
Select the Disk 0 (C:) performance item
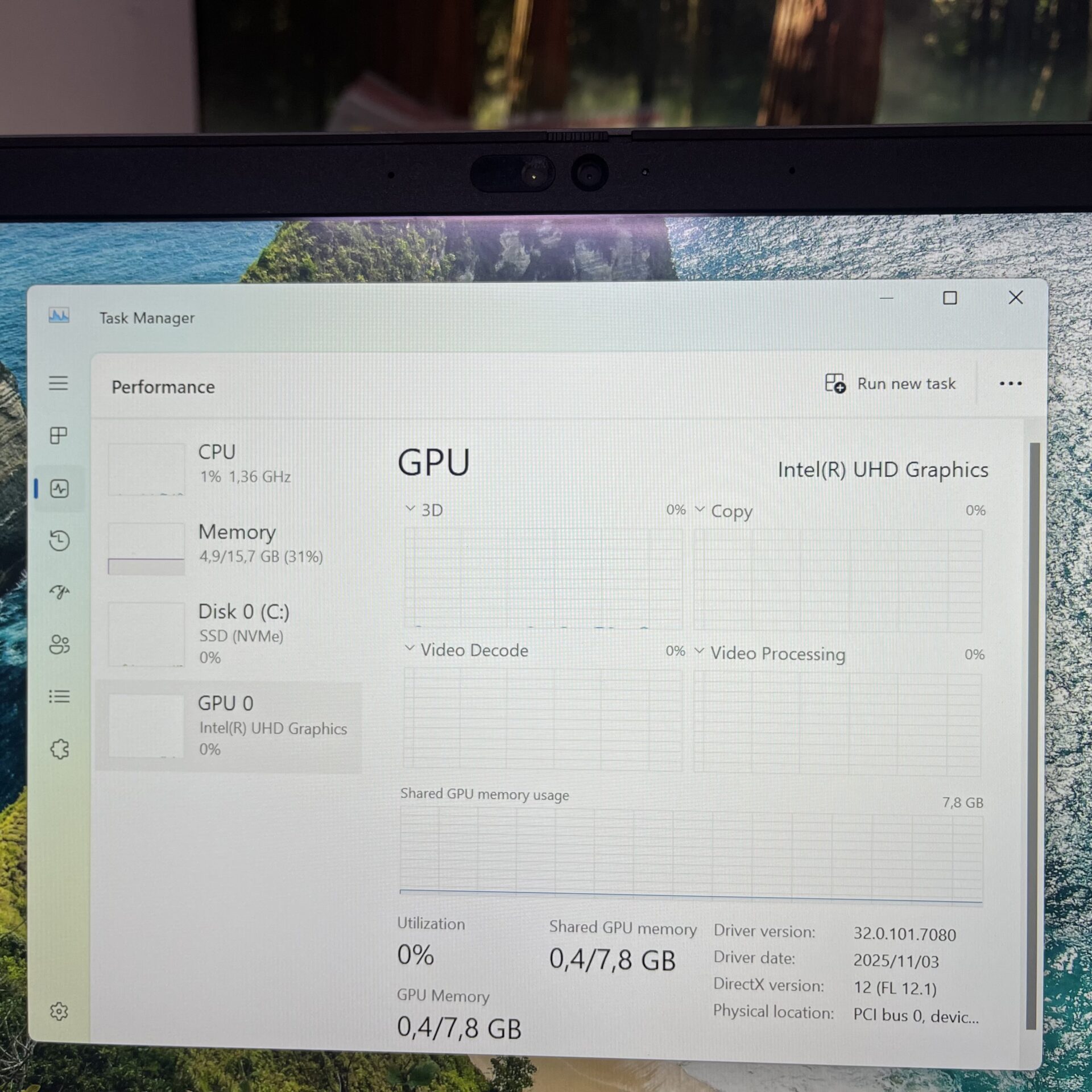(x=230, y=634)
